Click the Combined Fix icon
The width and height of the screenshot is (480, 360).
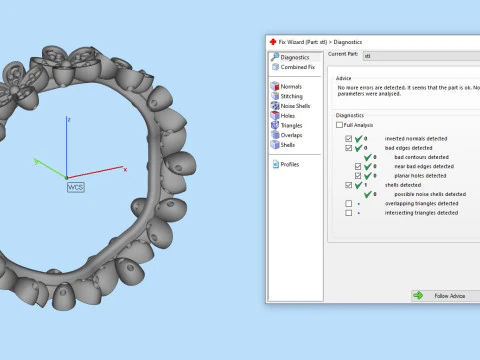click(x=275, y=67)
